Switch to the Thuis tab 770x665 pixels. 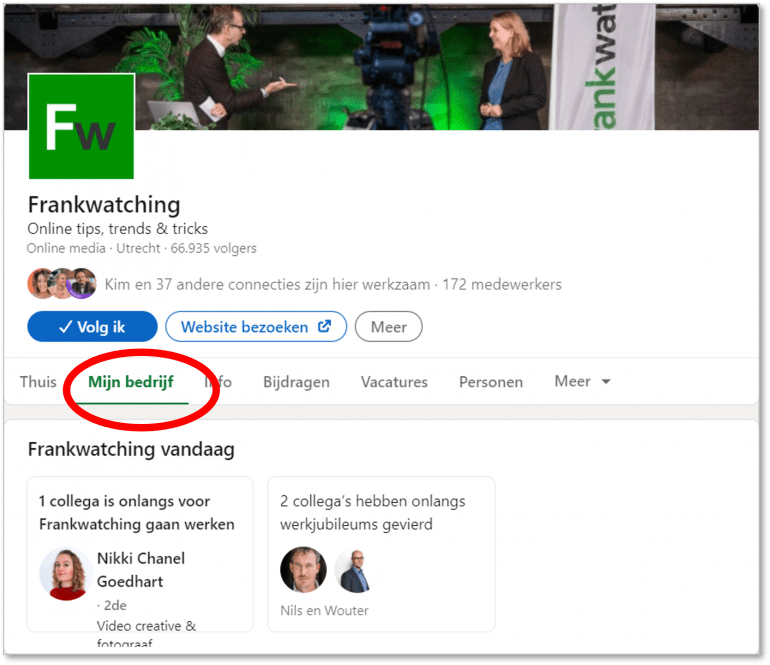[x=38, y=382]
